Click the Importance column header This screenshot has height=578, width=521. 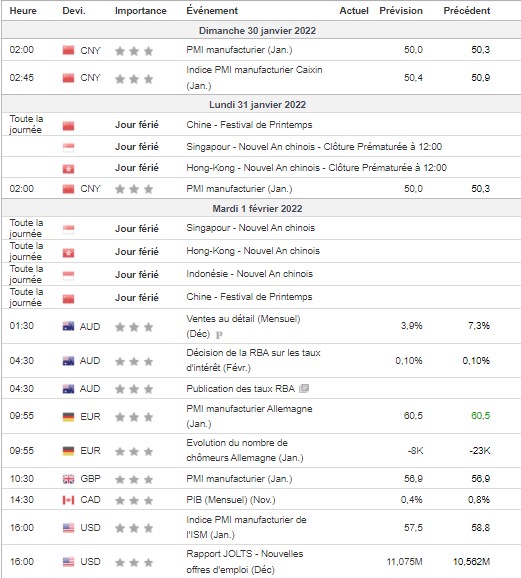[x=140, y=11]
